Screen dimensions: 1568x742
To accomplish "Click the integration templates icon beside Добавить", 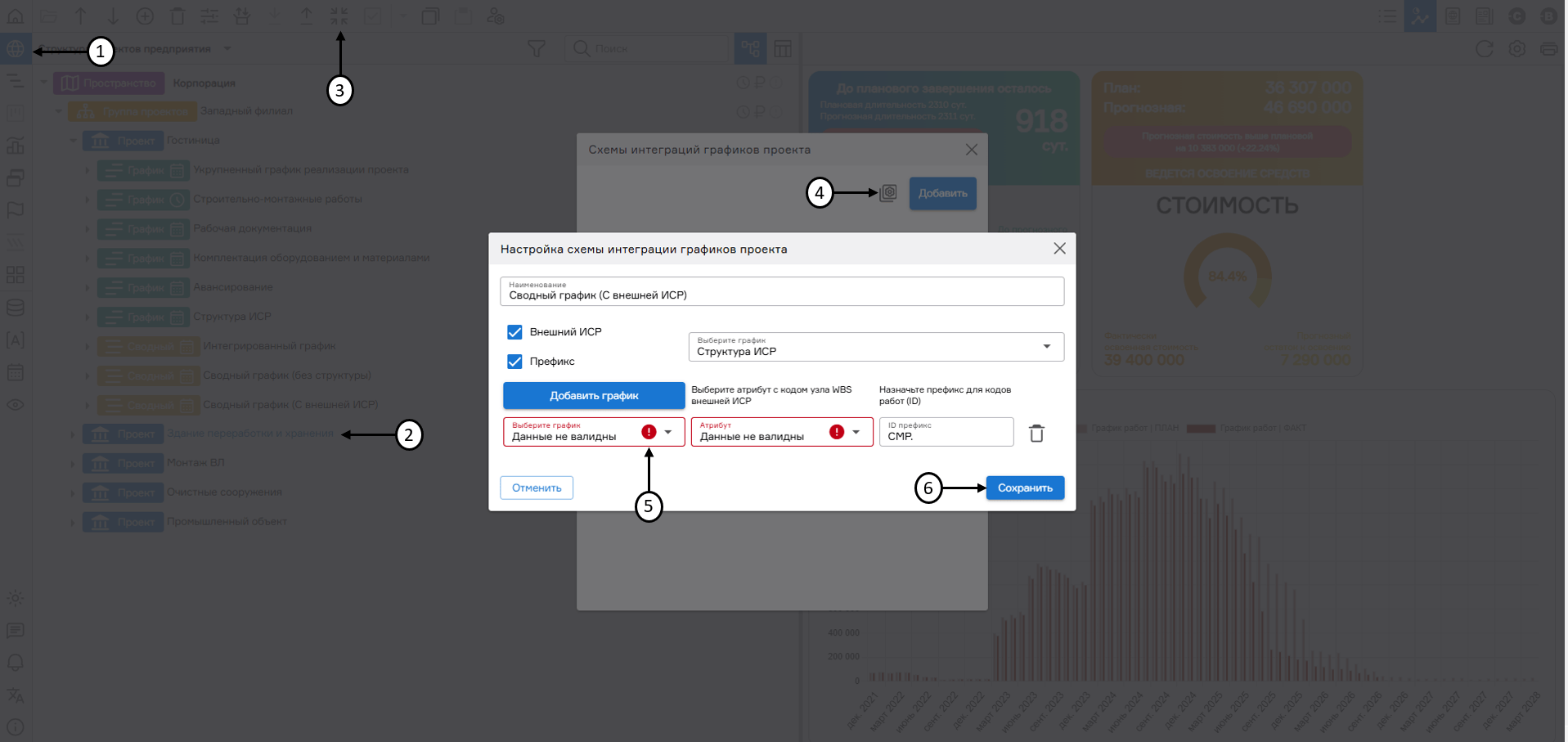I will tap(888, 193).
